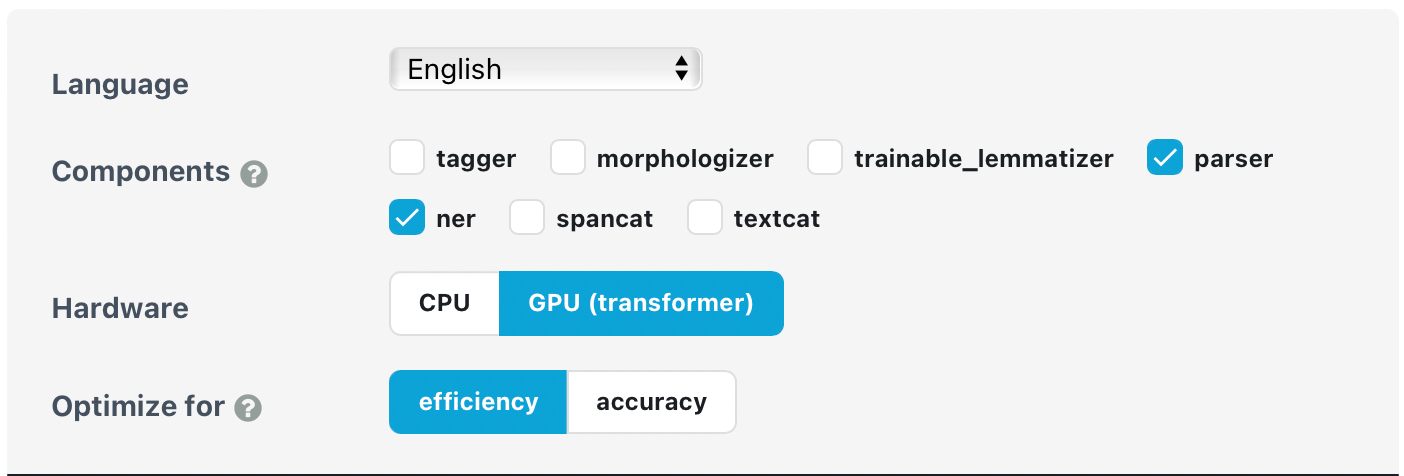Click the question mark beside Optimize for
The height and width of the screenshot is (476, 1404).
[248, 408]
